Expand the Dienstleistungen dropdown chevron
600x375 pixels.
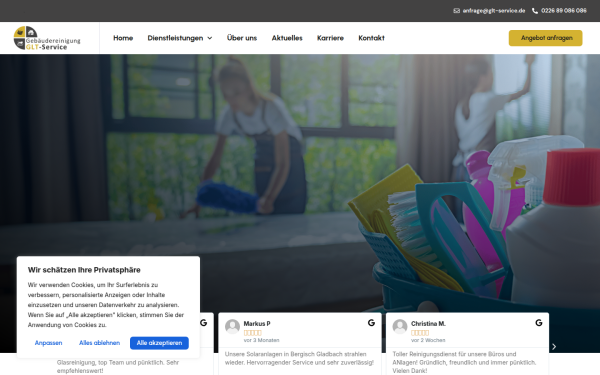(x=210, y=38)
